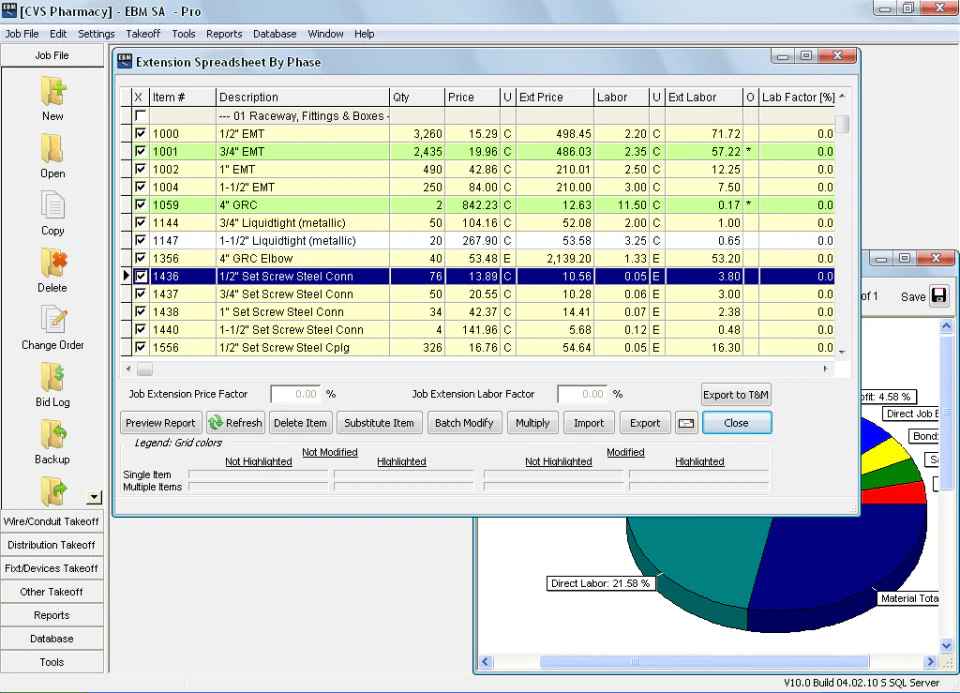The image size is (960, 693).
Task: Uncheck item 1556 1/2" Set Screw Steel Cplg
Action: click(140, 347)
